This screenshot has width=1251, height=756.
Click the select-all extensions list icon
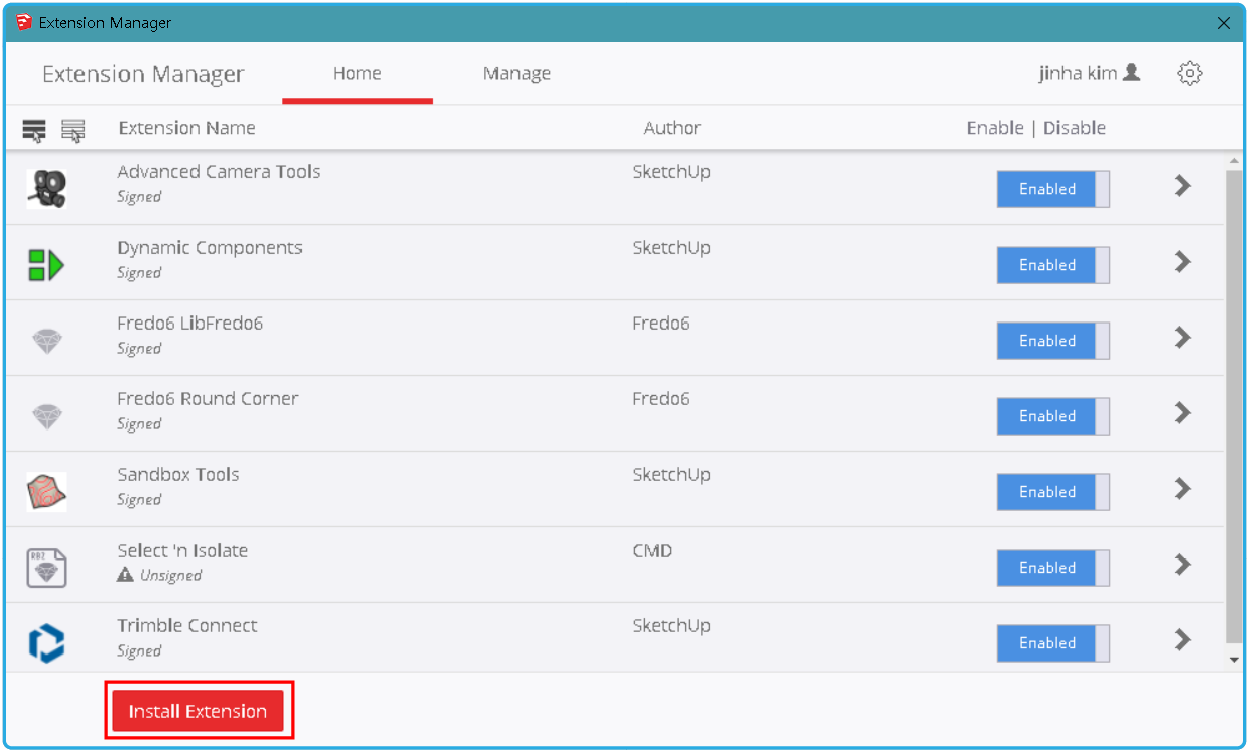coord(34,130)
